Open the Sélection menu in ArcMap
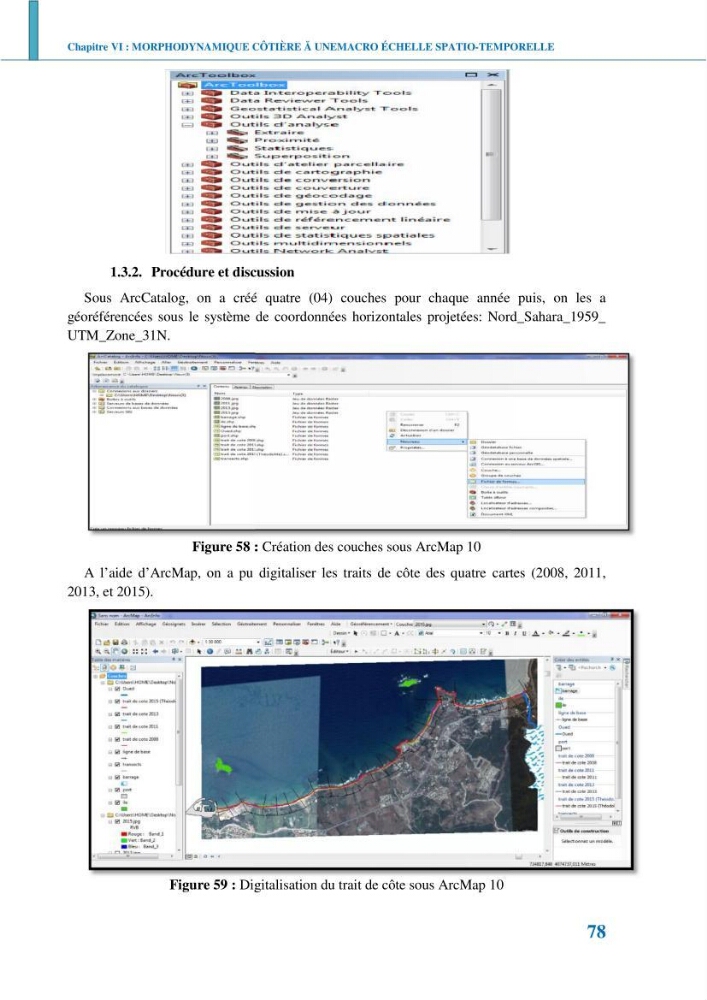 (221, 624)
